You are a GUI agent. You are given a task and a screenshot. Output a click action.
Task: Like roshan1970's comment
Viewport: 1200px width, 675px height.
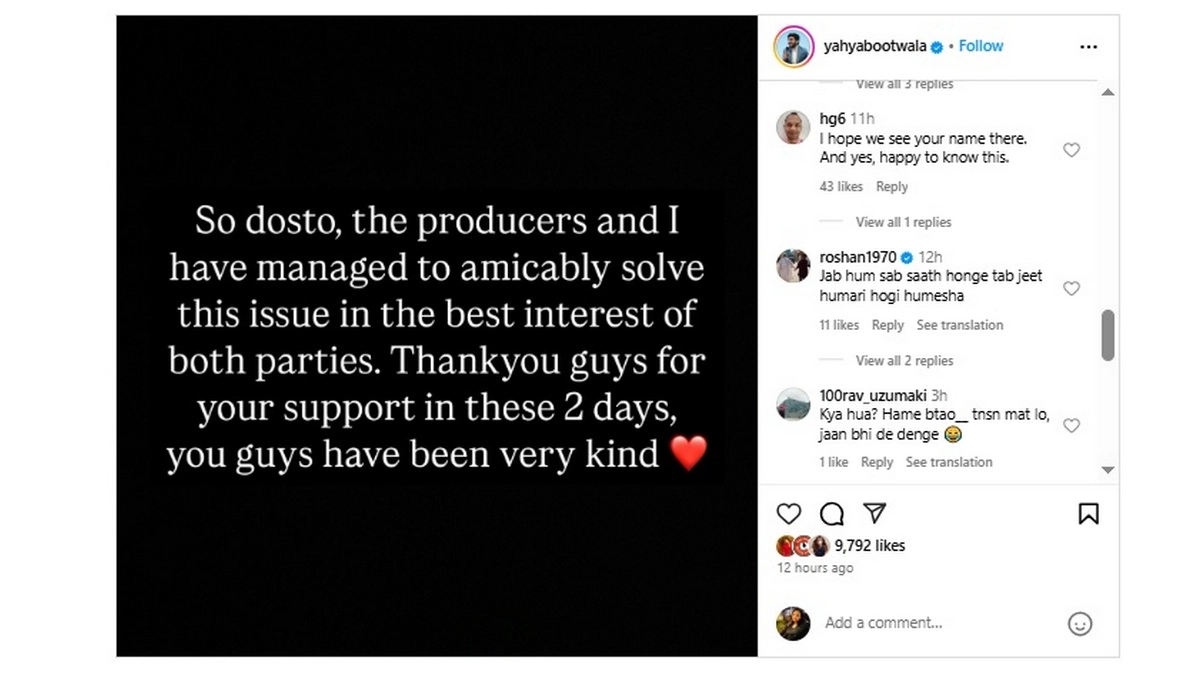(x=1071, y=288)
